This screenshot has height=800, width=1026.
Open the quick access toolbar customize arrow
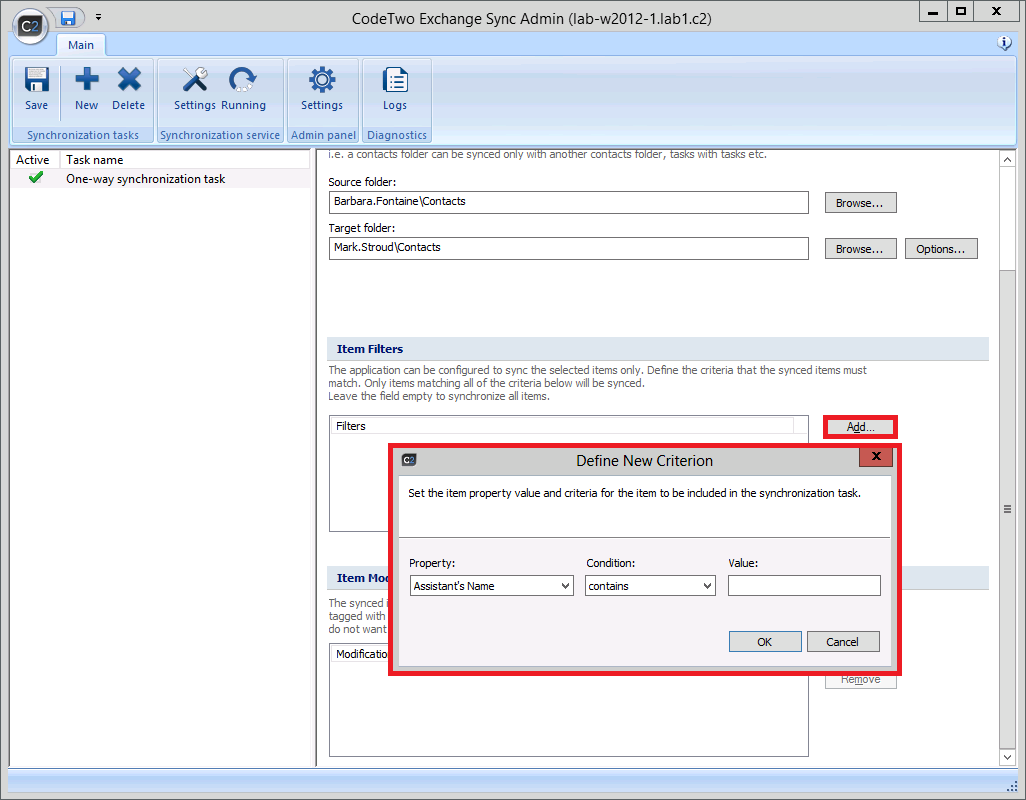point(98,17)
